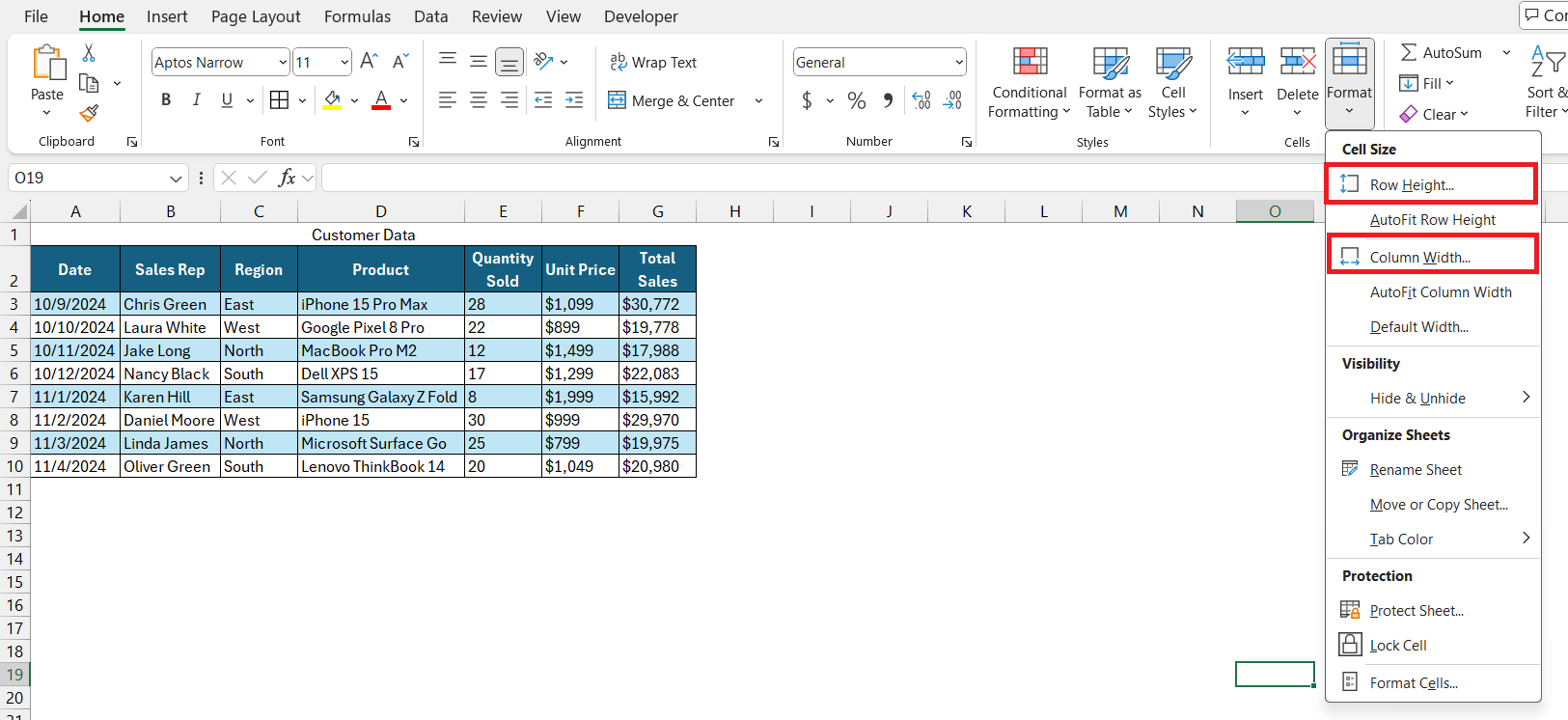Select AutoFit Row Height
Image resolution: width=1568 pixels, height=720 pixels.
tap(1433, 220)
